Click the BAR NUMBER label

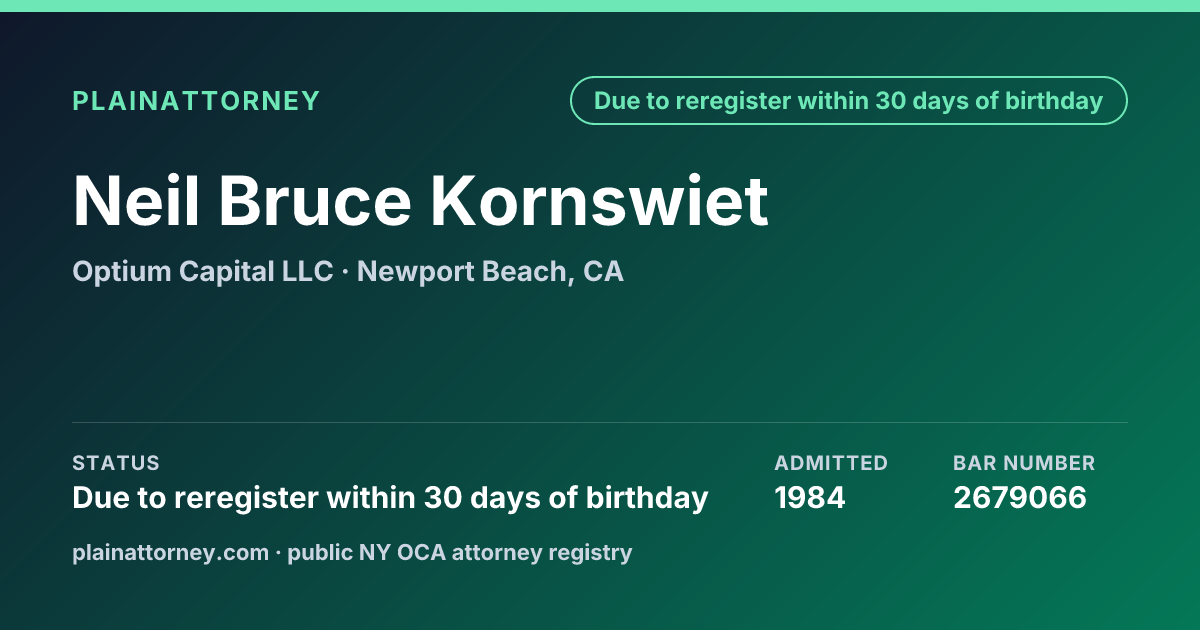tap(1024, 463)
